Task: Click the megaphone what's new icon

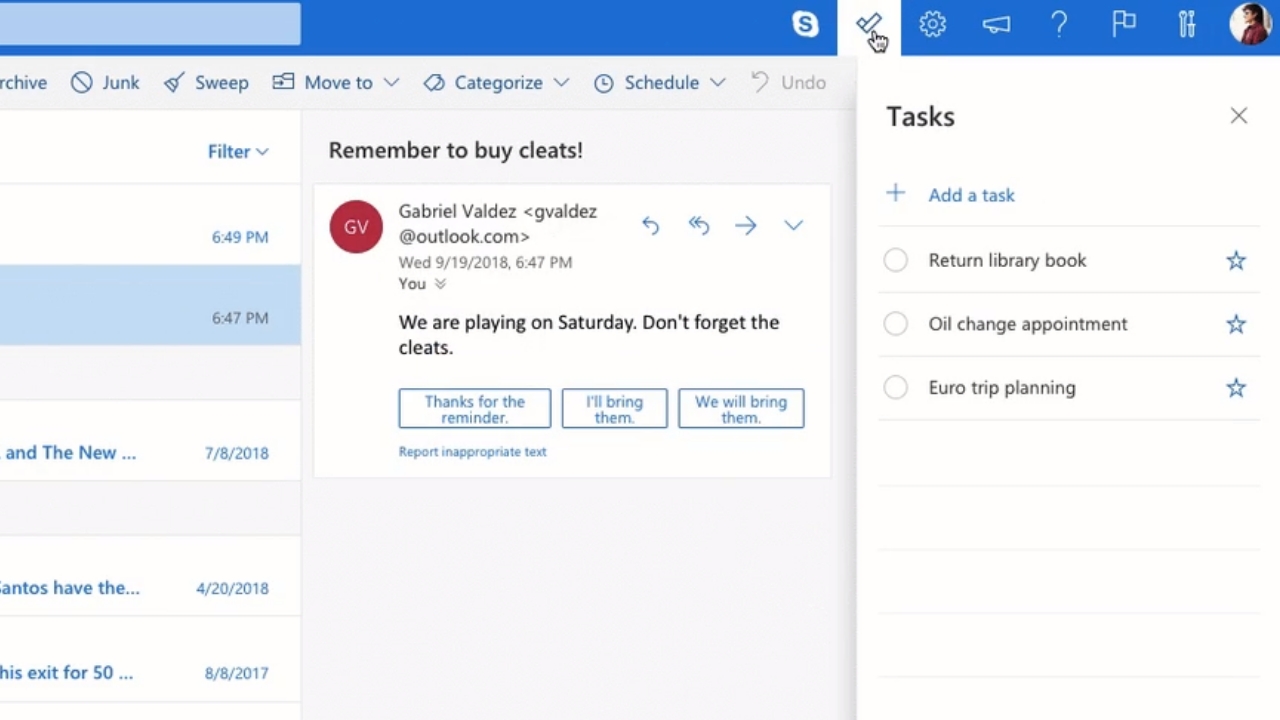Action: pyautogui.click(x=996, y=24)
